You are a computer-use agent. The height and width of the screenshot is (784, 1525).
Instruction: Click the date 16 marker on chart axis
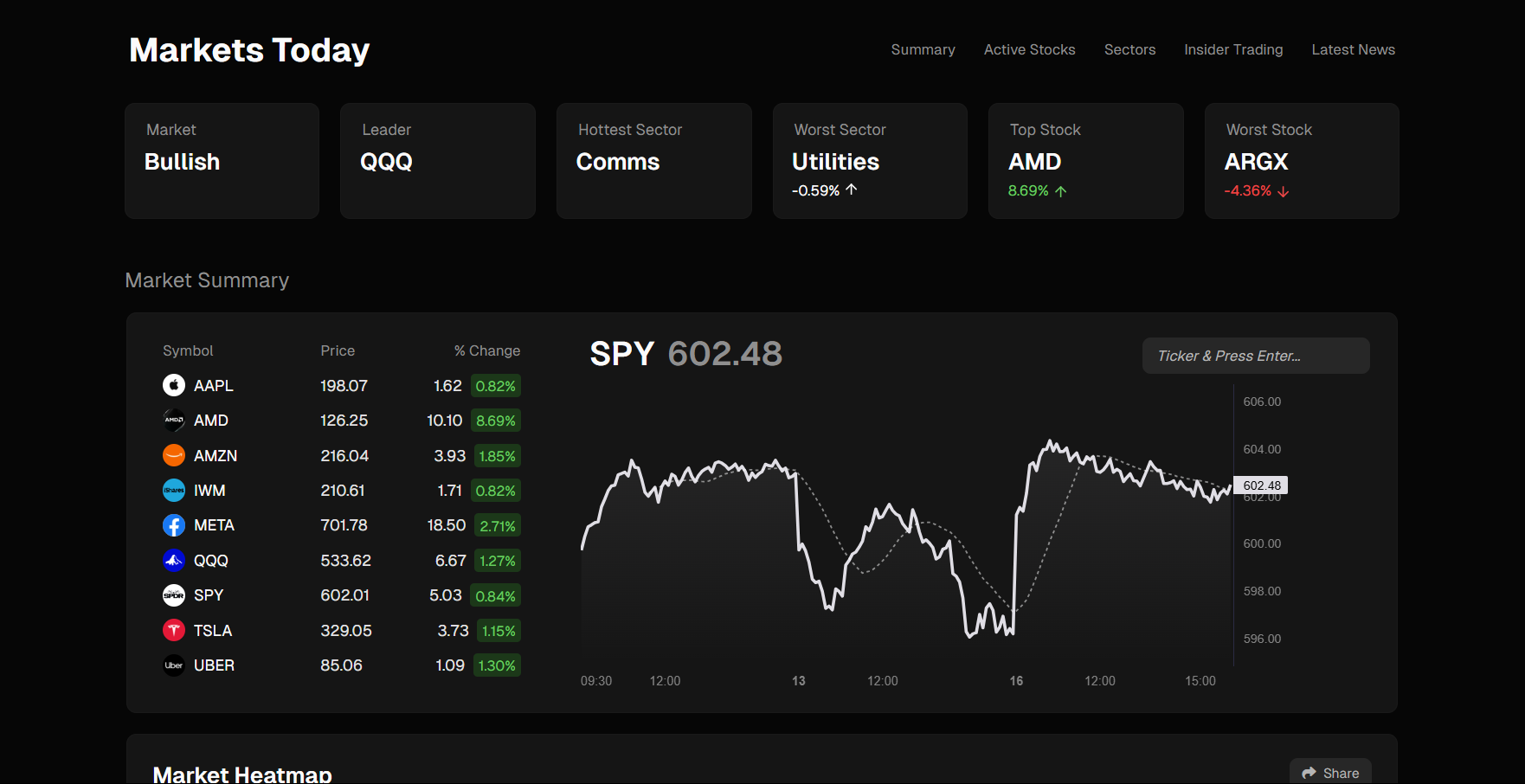pos(1016,681)
